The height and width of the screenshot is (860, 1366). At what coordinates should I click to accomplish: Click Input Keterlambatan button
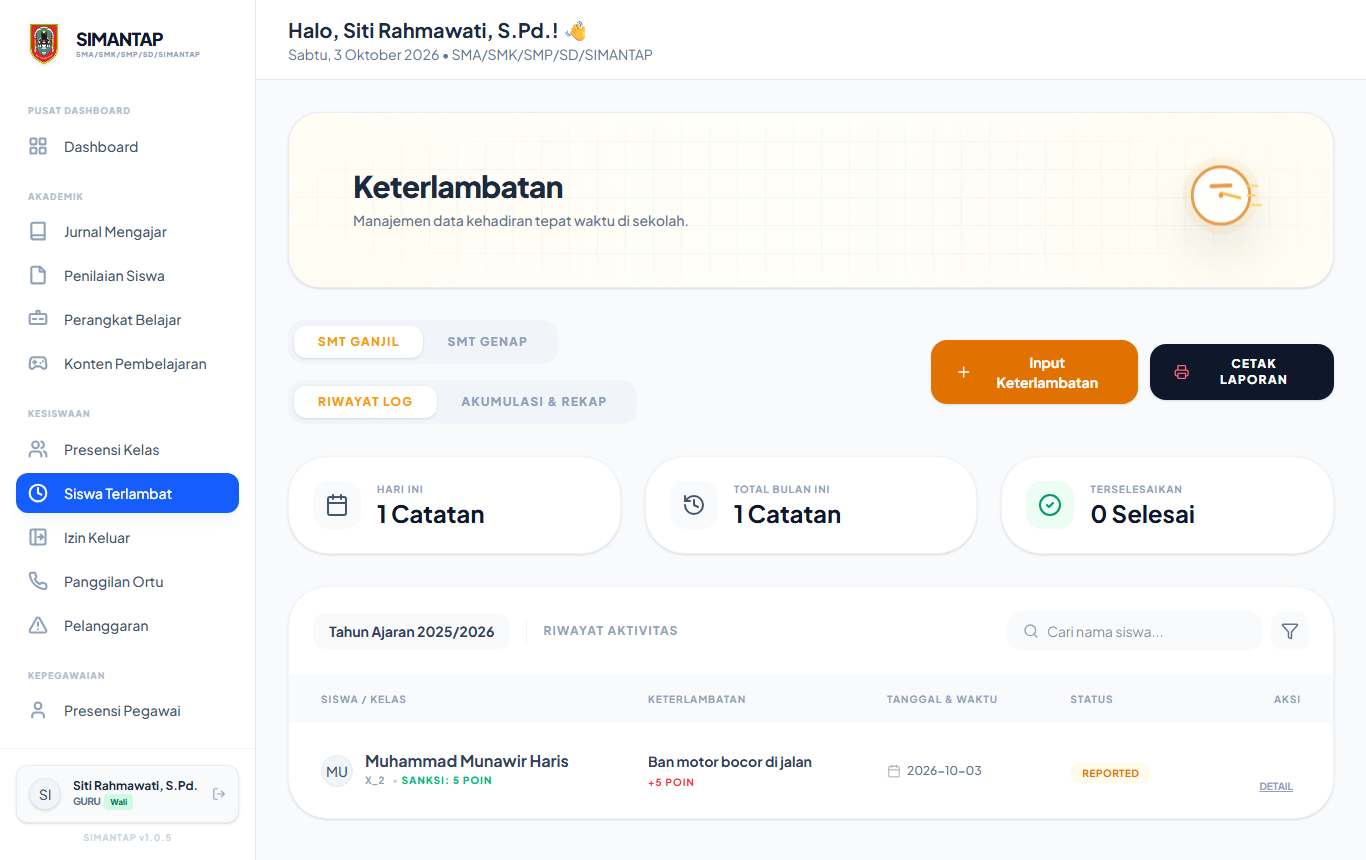pyautogui.click(x=1034, y=372)
